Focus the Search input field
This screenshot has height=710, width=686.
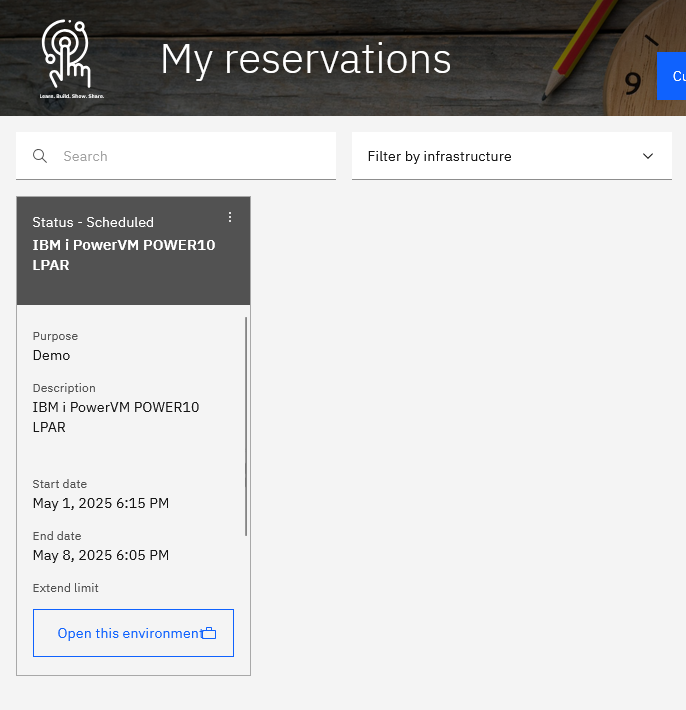[176, 156]
